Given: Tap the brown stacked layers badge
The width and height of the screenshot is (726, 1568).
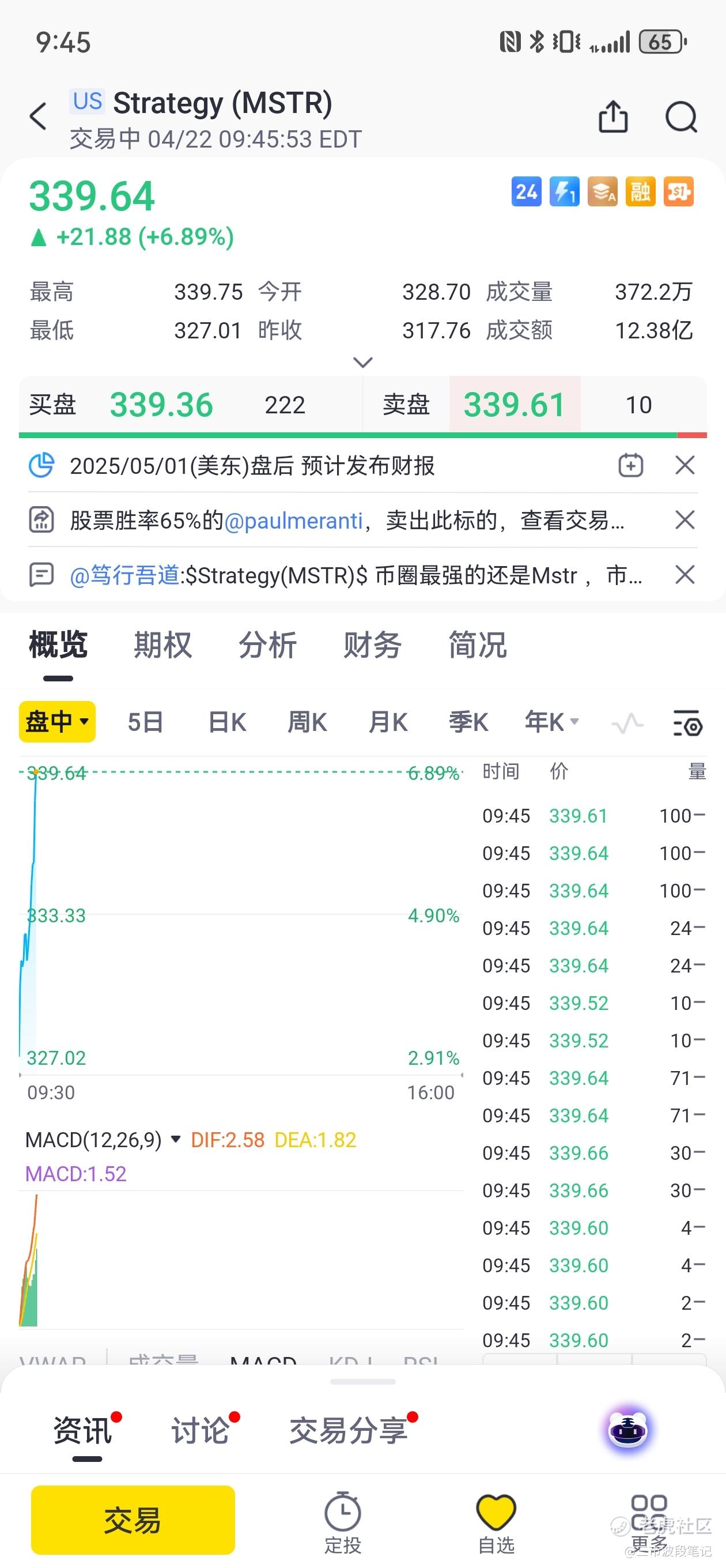Looking at the screenshot, I should pyautogui.click(x=603, y=192).
